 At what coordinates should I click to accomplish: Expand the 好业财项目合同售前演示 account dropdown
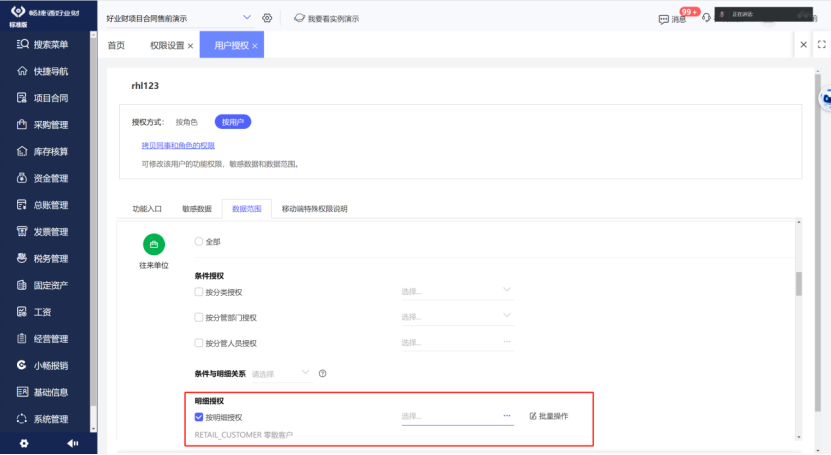click(246, 17)
